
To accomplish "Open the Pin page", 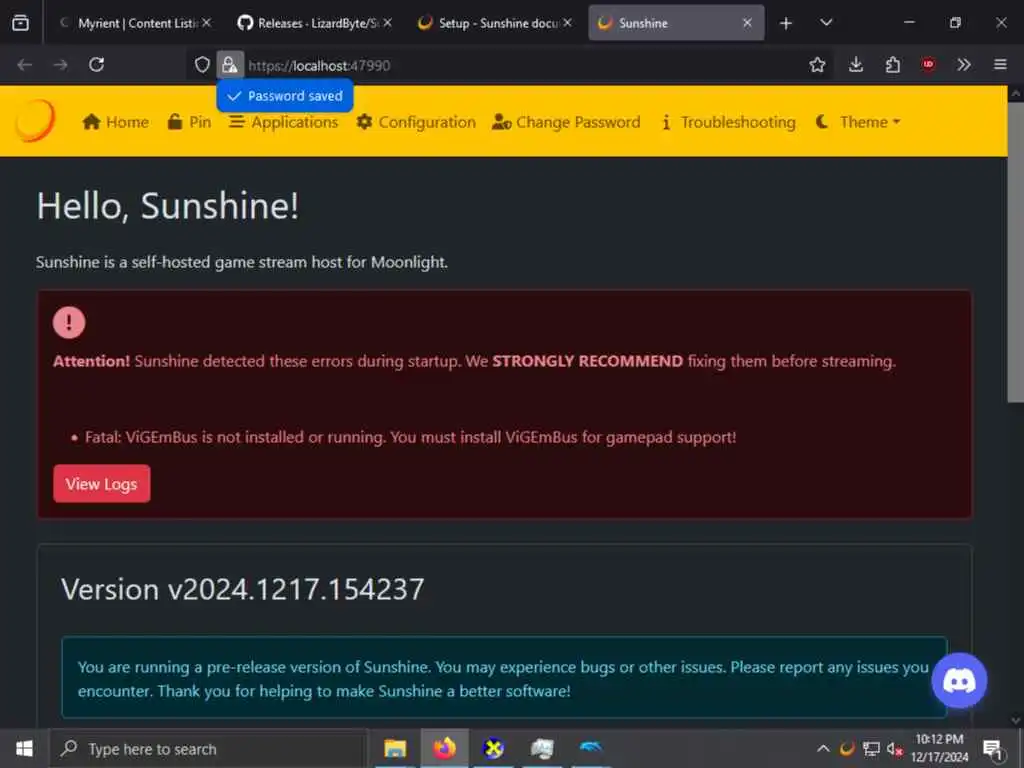I will coord(189,122).
